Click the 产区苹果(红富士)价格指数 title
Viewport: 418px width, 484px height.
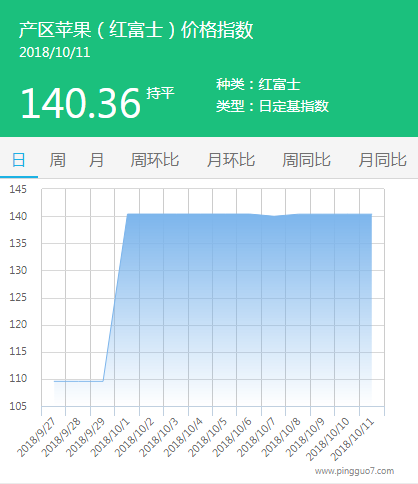pos(136,30)
